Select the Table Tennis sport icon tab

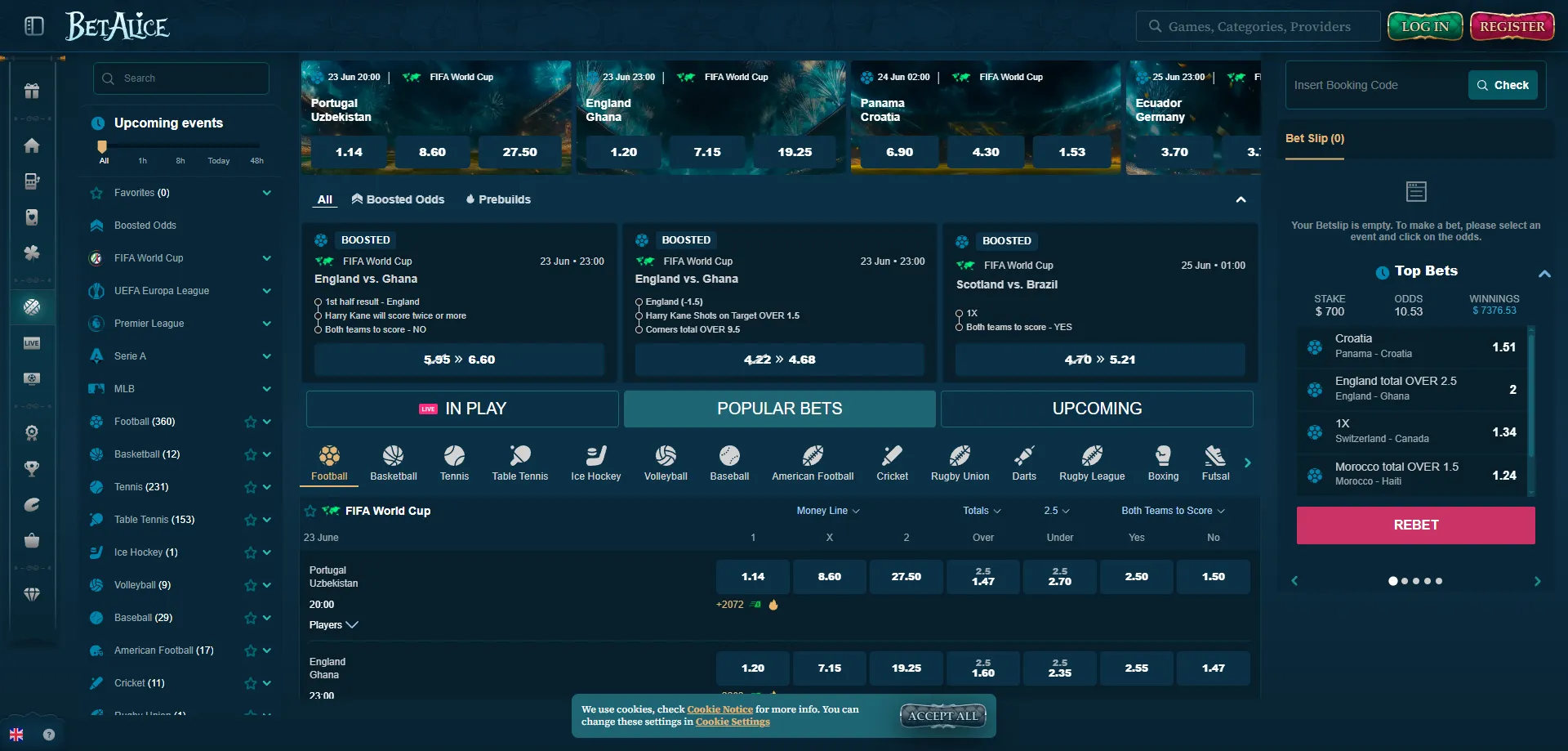point(520,463)
